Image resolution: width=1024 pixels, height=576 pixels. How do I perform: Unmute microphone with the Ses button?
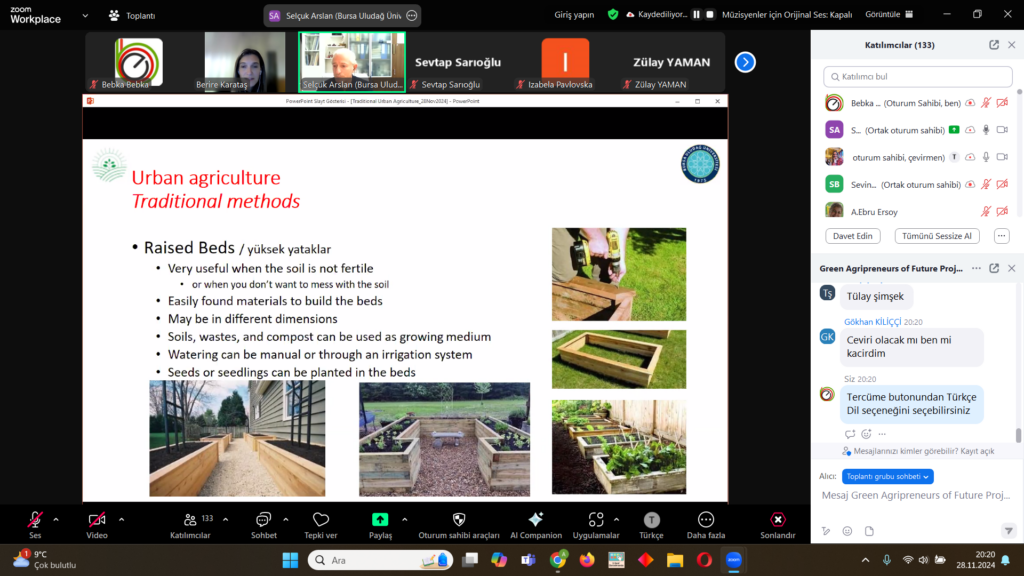(35, 519)
